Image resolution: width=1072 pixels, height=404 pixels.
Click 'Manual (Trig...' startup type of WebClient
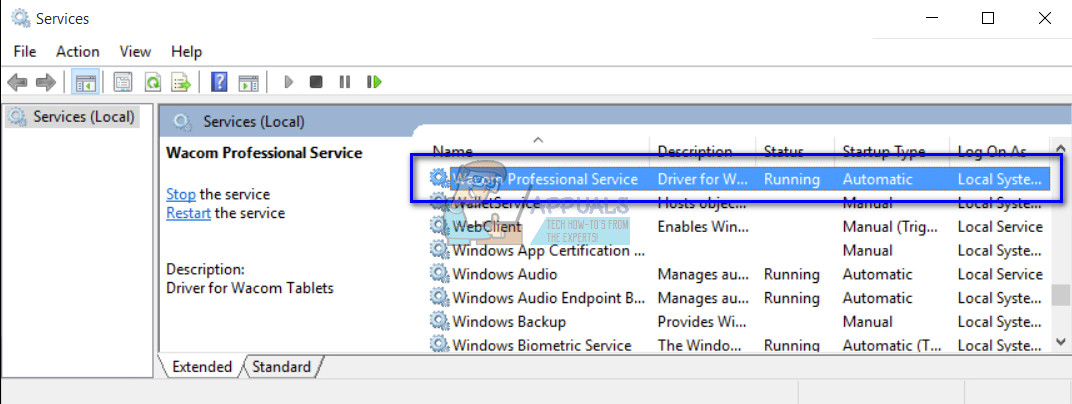(x=889, y=226)
